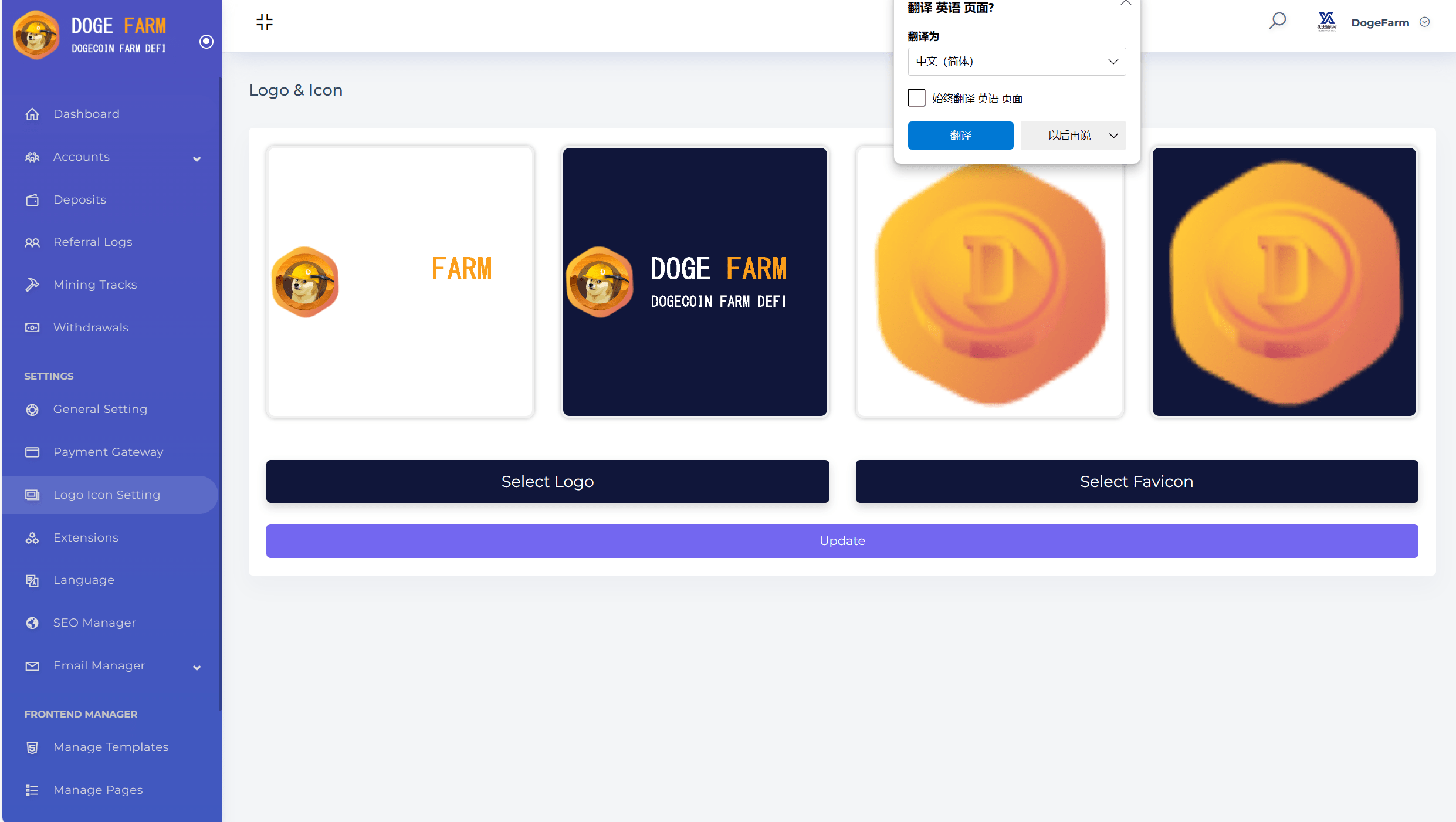Click the Select Logo button

(547, 481)
